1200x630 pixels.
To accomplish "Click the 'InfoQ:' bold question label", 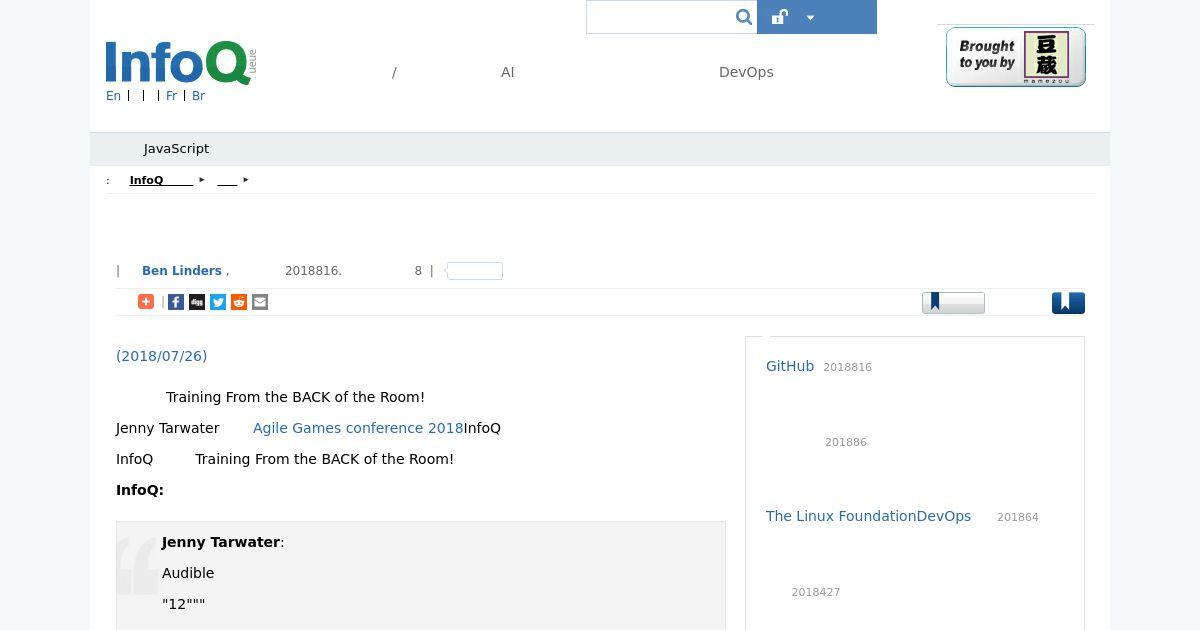I will tap(140, 490).
